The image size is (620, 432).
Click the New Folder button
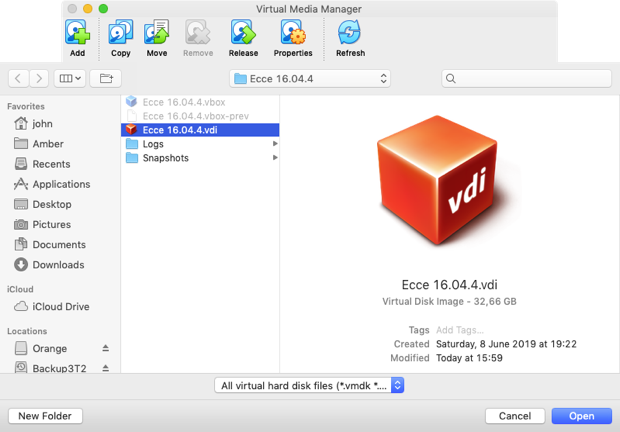pyautogui.click(x=45, y=416)
